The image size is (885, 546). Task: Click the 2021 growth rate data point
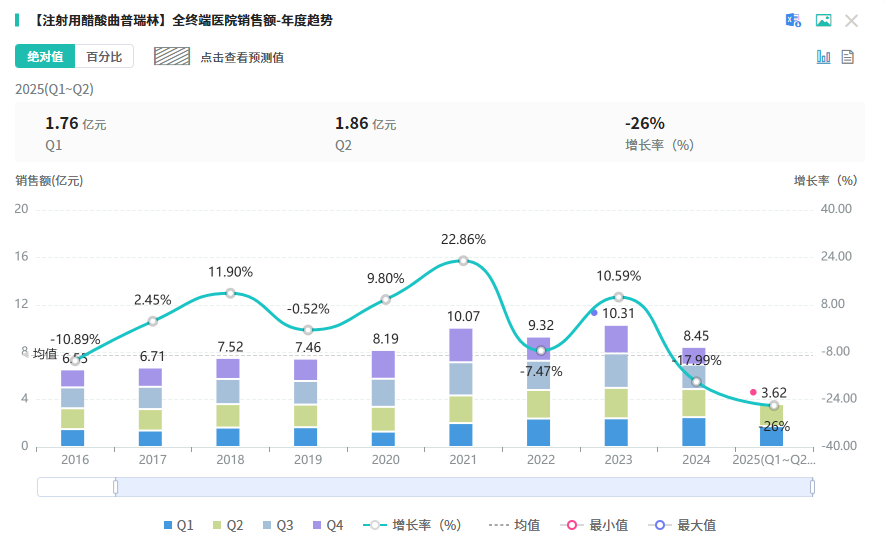coord(463,261)
